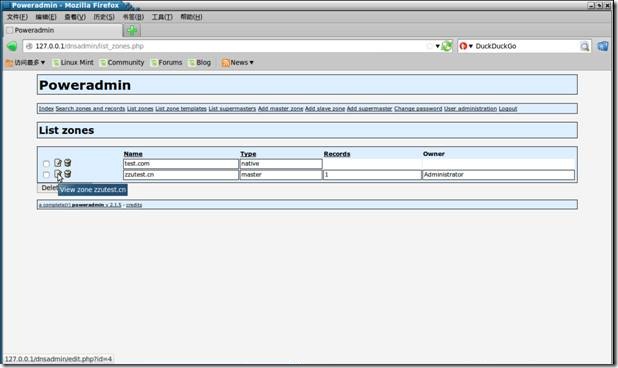Screen dimensions: 618x368
Task: Select the Poweradmin browser tab
Action: pyautogui.click(x=63, y=30)
